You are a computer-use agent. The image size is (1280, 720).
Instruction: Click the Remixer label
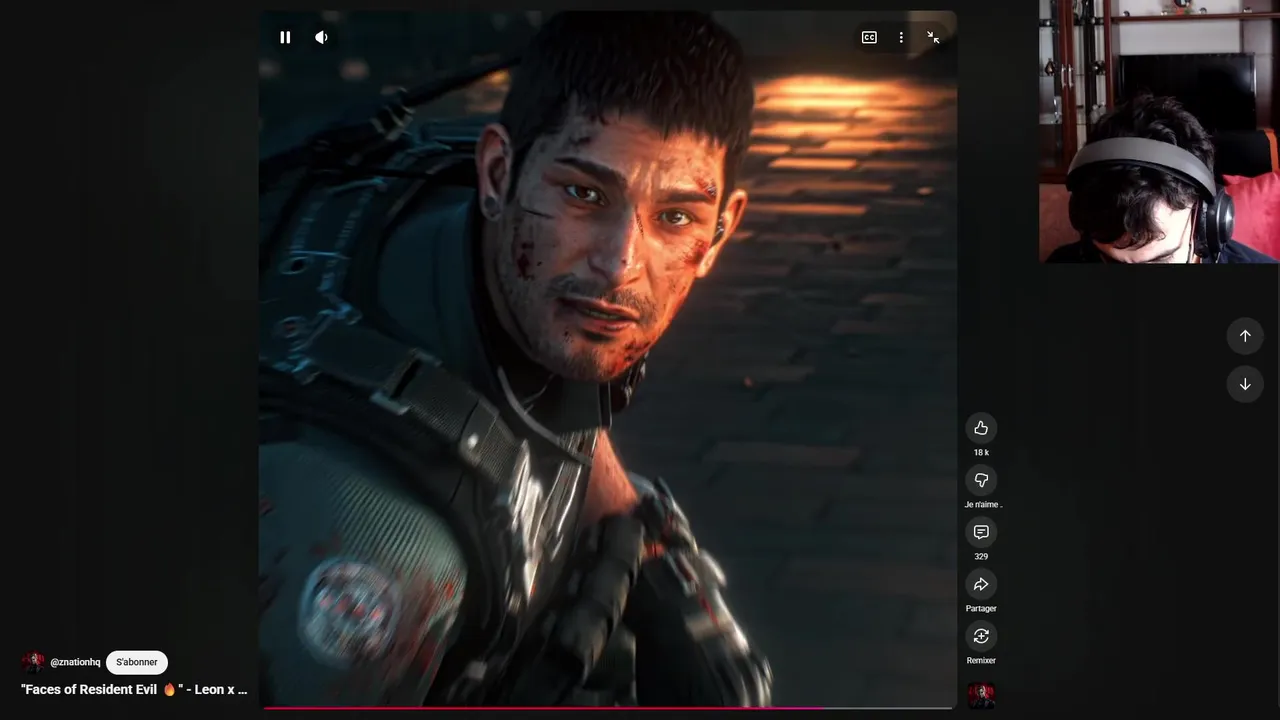(981, 660)
